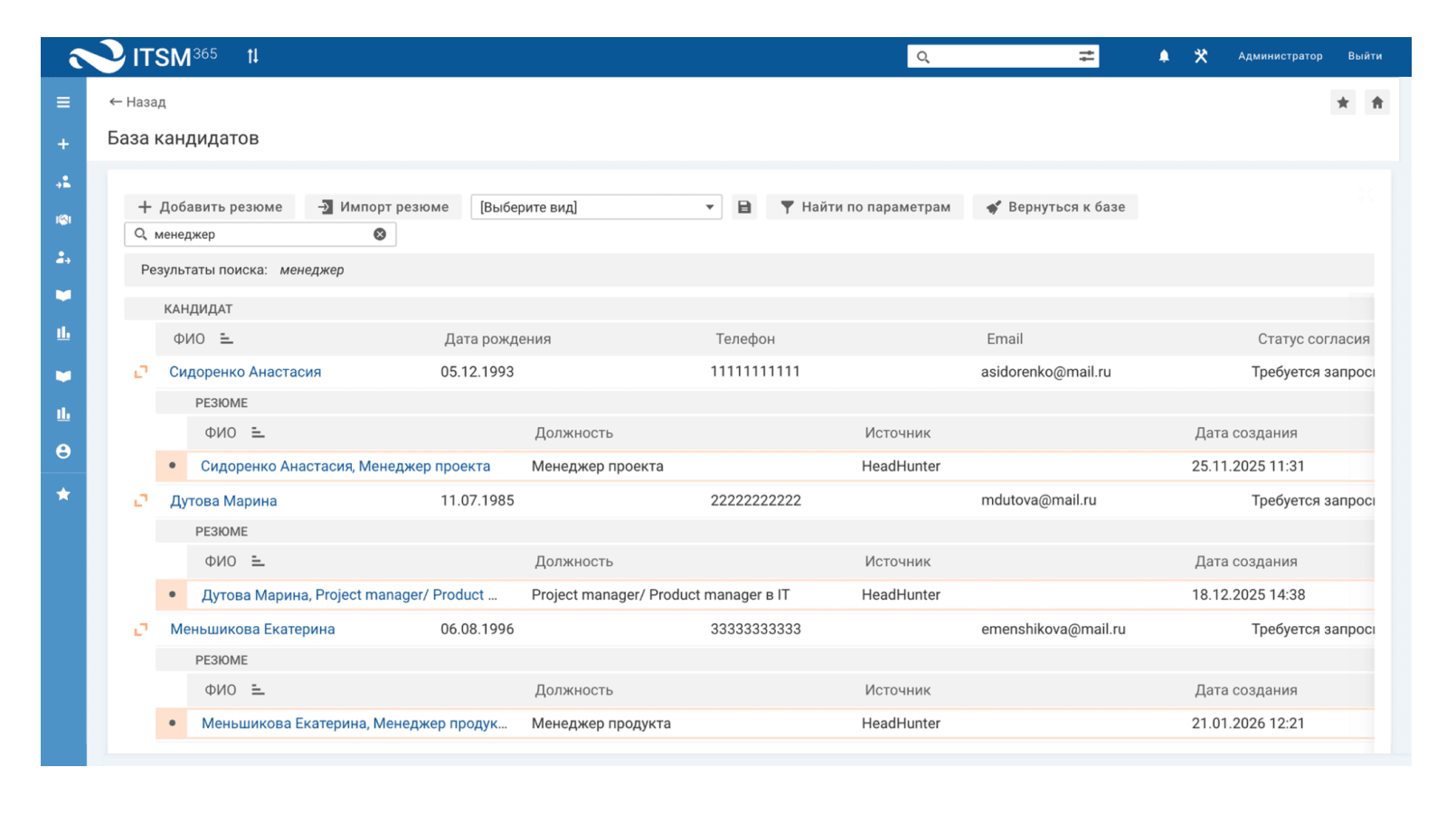This screenshot has height=815, width=1456.
Task: Go back using Назад link
Action: 137,102
